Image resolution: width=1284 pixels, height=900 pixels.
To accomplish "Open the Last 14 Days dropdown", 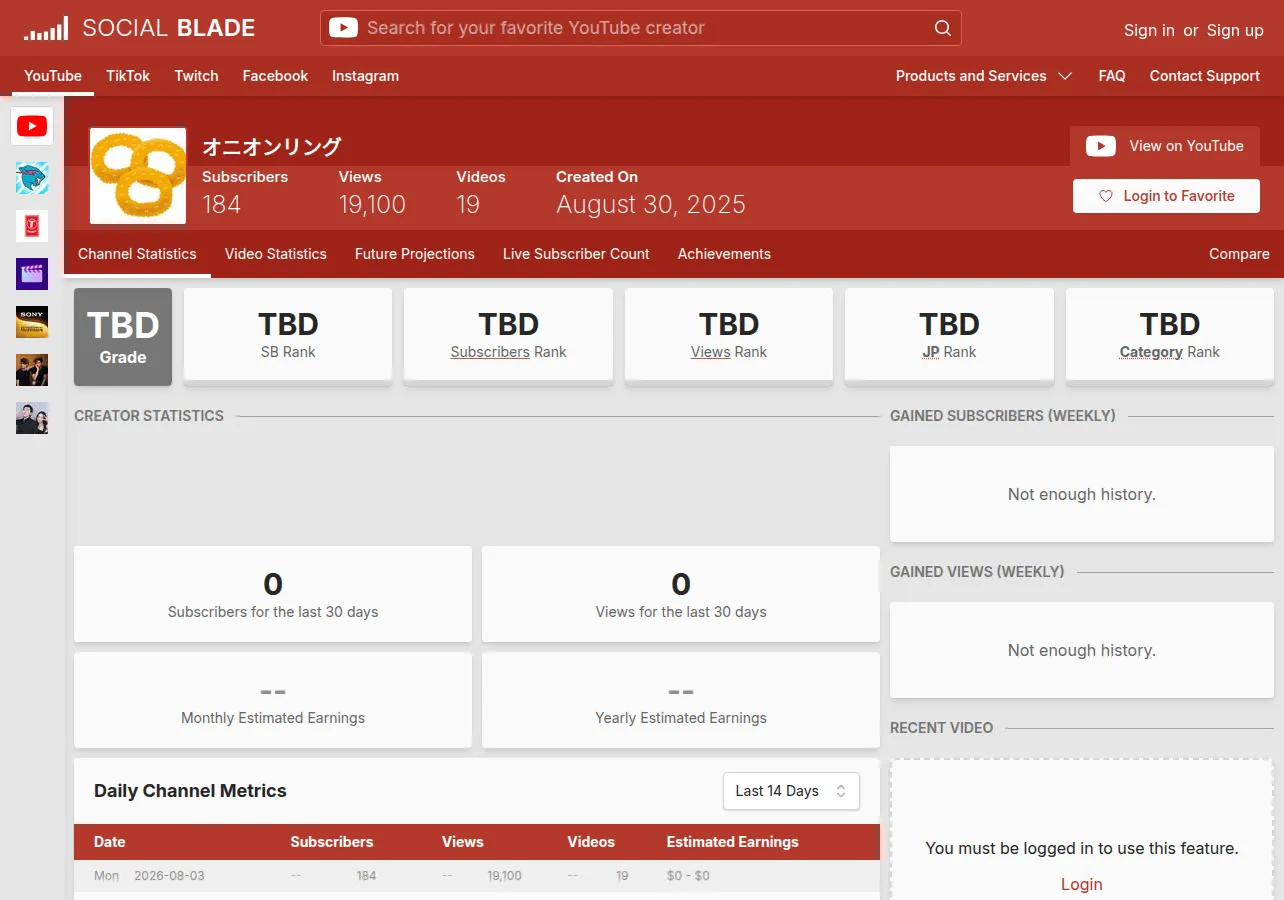I will click(x=791, y=791).
